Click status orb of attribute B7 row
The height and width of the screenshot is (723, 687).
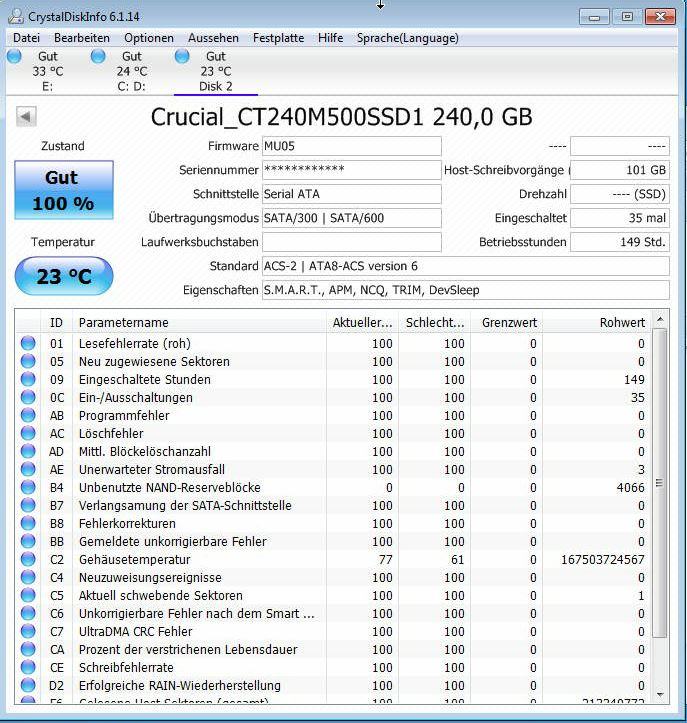pos(28,505)
